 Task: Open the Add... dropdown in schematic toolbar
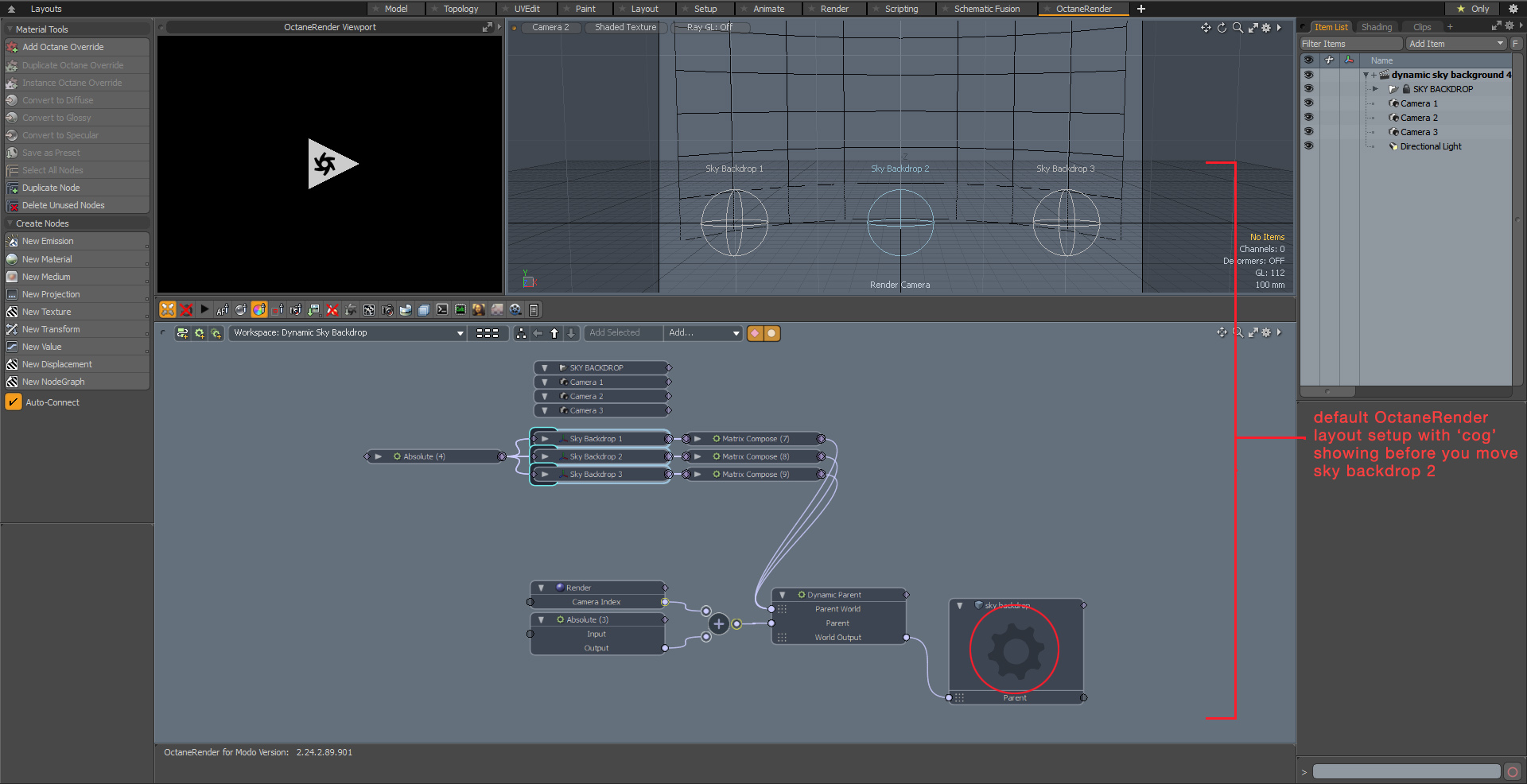tap(704, 333)
